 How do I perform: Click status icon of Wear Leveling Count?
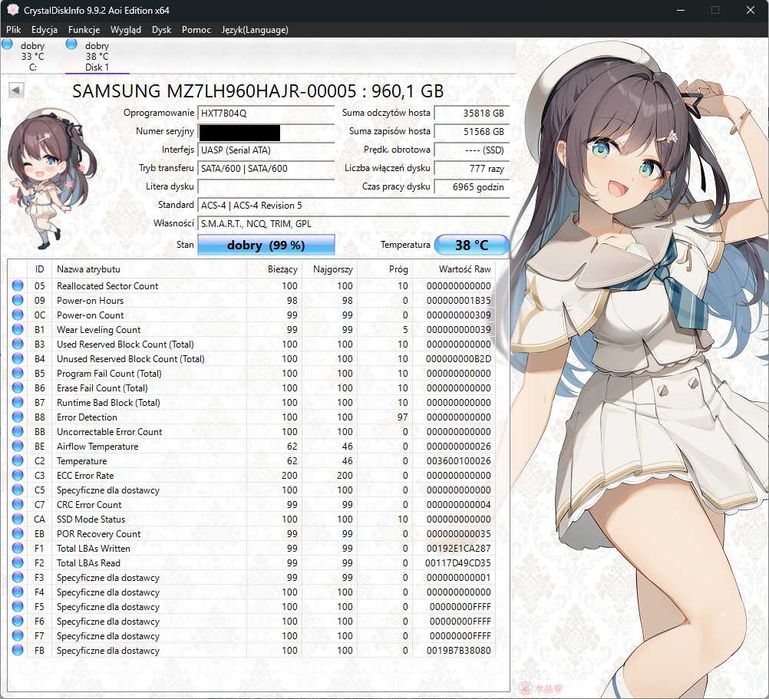pos(18,329)
